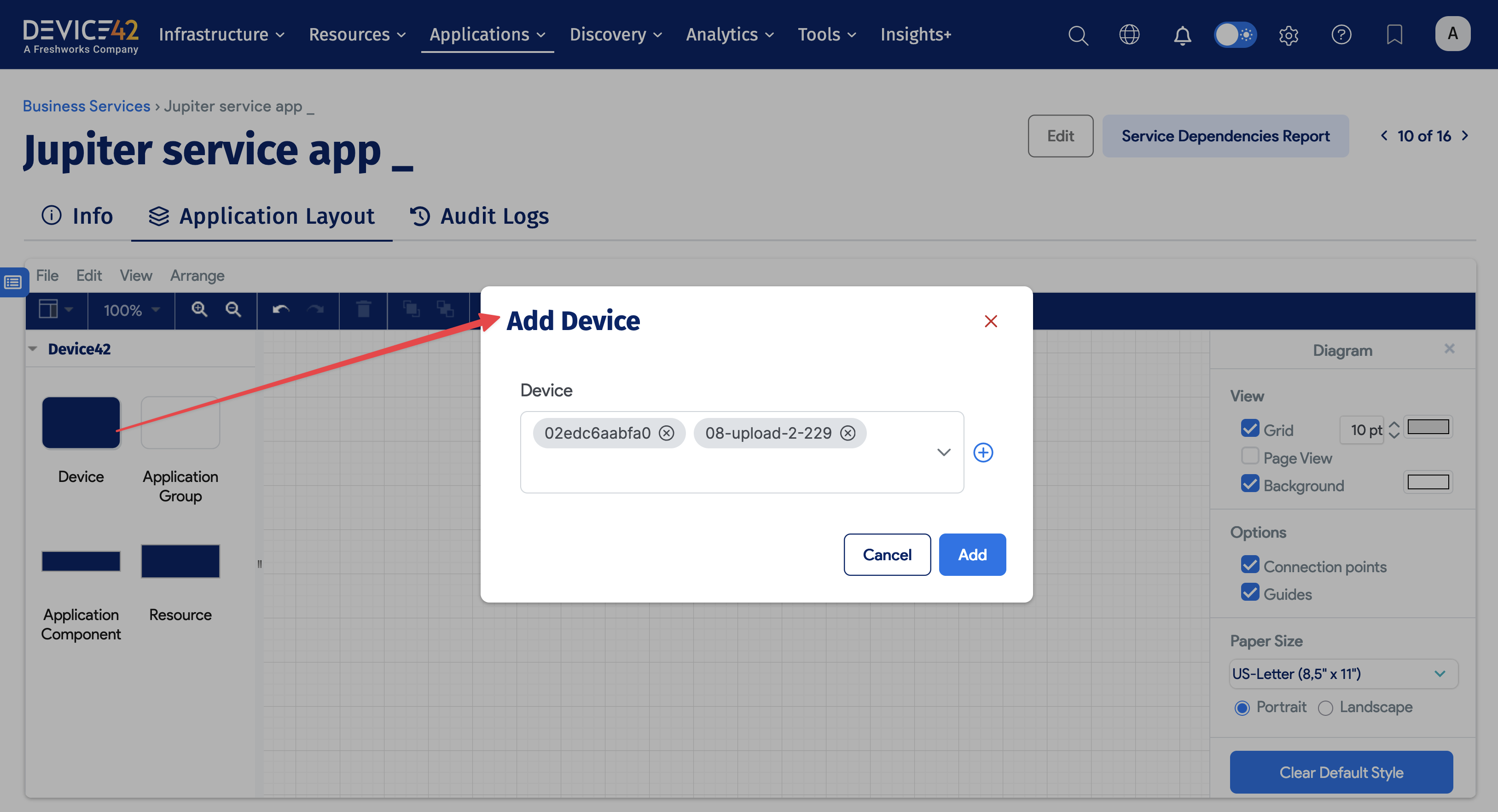The image size is (1498, 812).
Task: Click the Service Dependencies Report button
Action: click(1225, 135)
